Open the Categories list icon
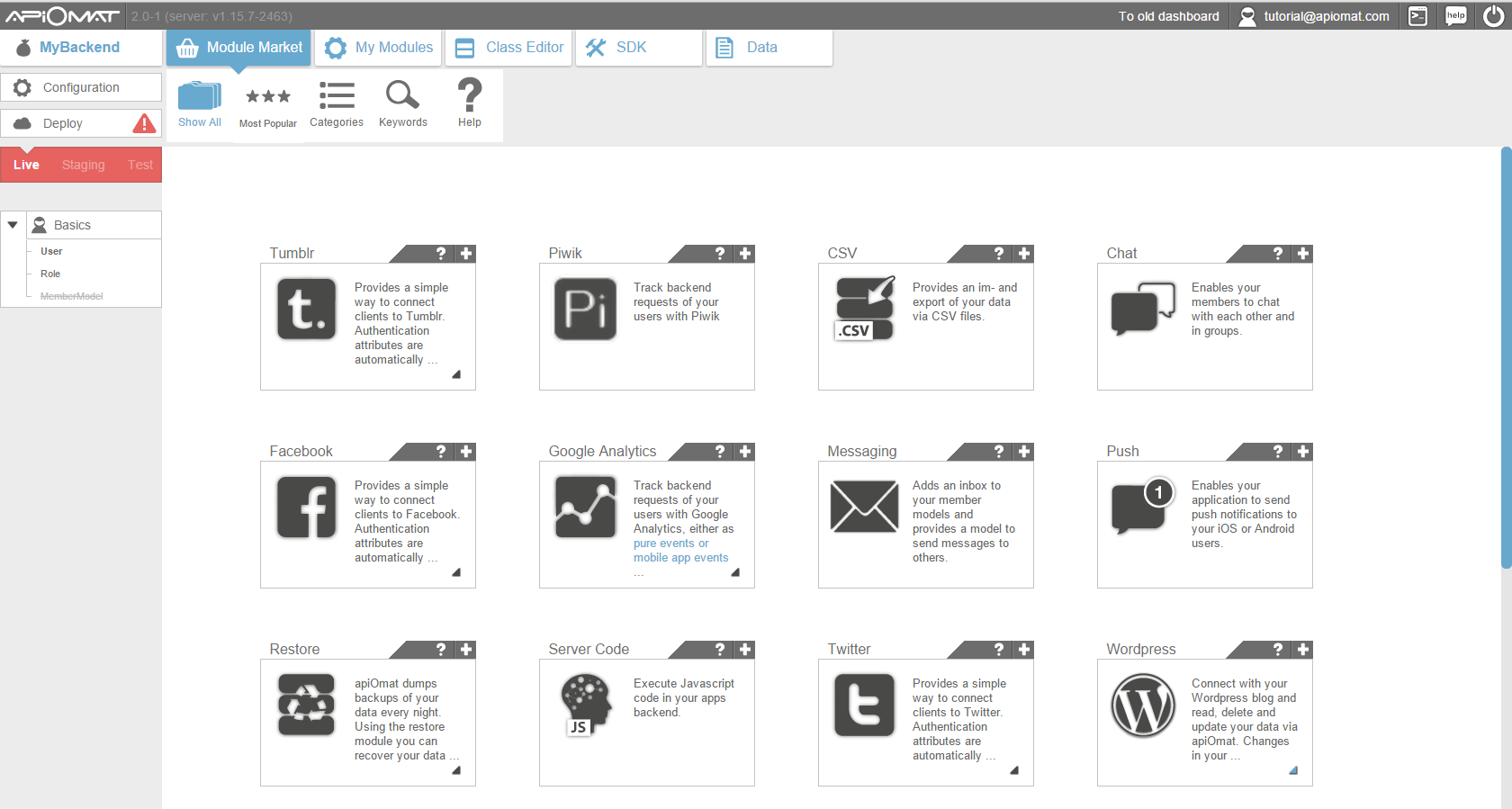 [337, 95]
